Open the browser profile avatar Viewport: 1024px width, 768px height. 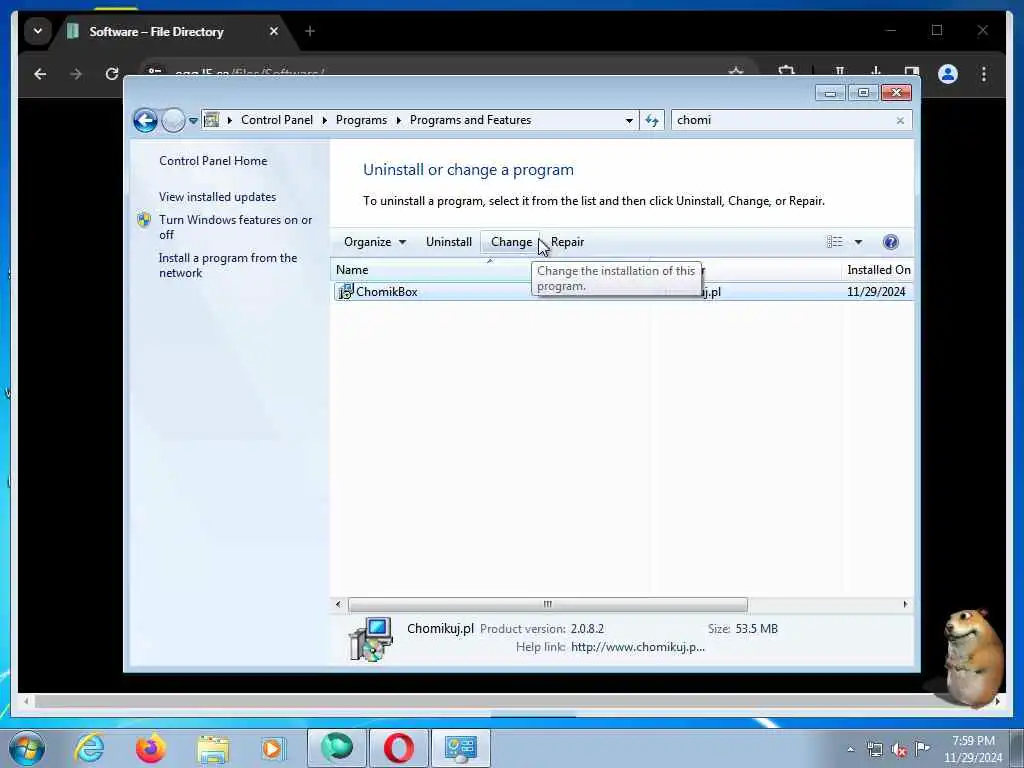(948, 74)
